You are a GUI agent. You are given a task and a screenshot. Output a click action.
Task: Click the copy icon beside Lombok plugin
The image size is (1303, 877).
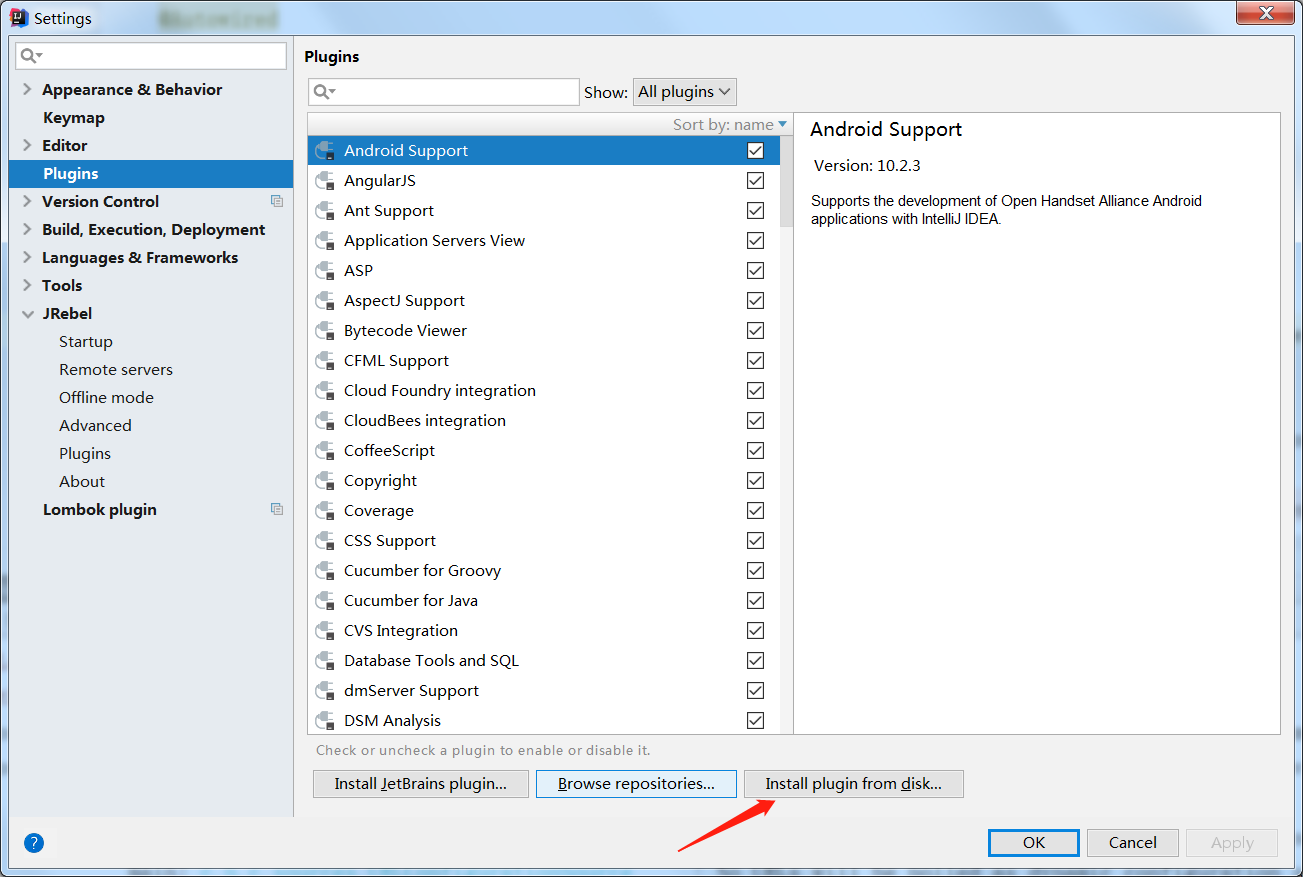[x=277, y=509]
